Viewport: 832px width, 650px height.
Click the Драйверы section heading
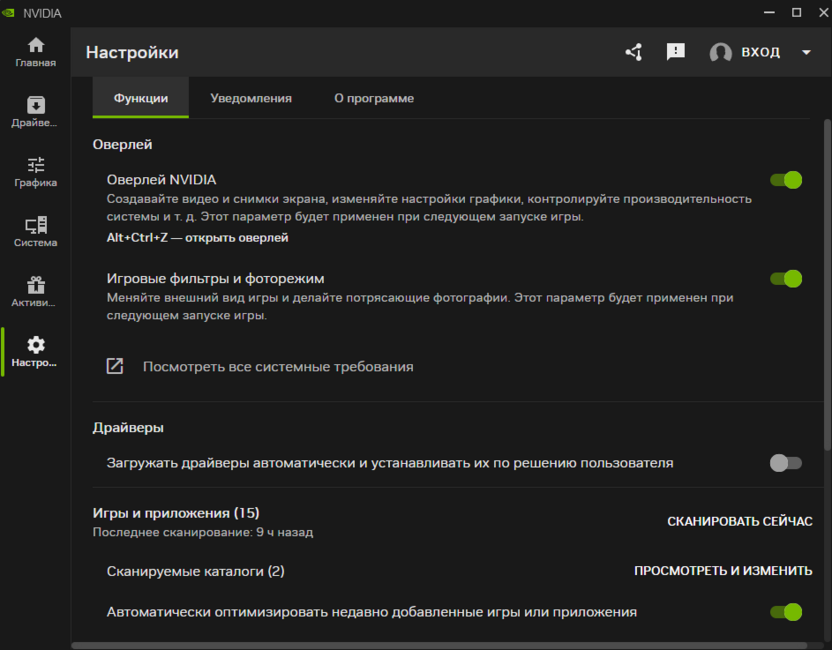pyautogui.click(x=128, y=428)
